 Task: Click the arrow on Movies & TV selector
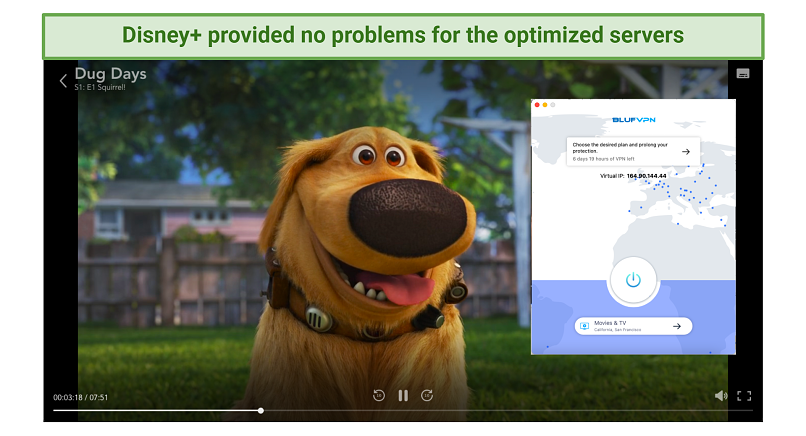677,326
